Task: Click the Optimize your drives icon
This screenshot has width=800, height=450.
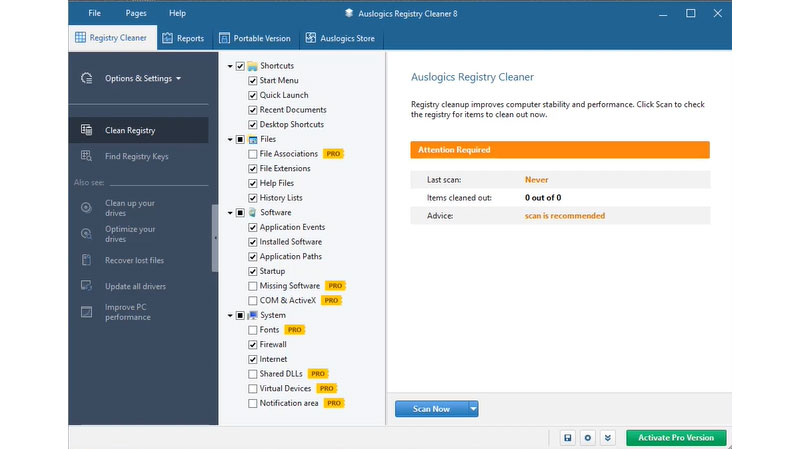Action: point(86,234)
